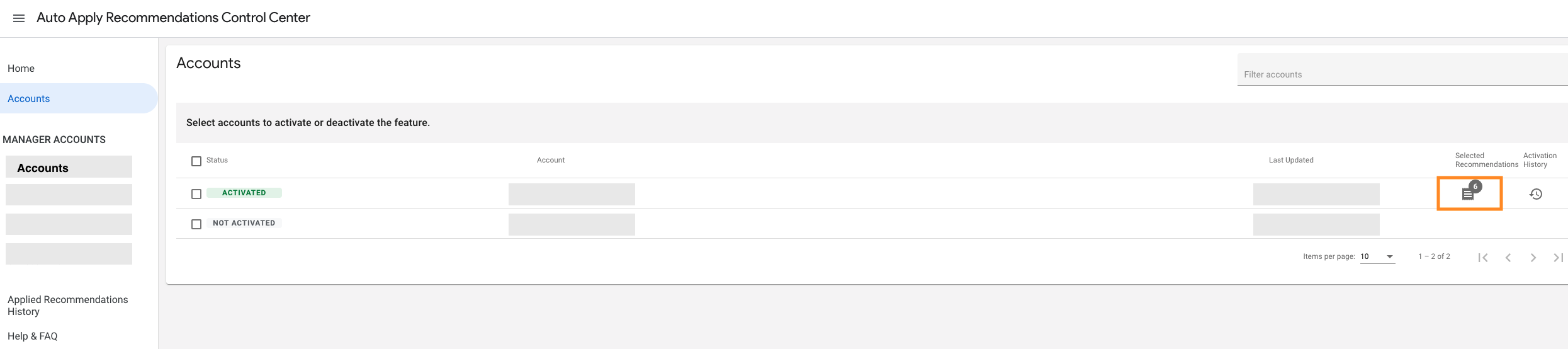Select Accounts under Manager Accounts
The image size is (1568, 349).
pyautogui.click(x=43, y=168)
